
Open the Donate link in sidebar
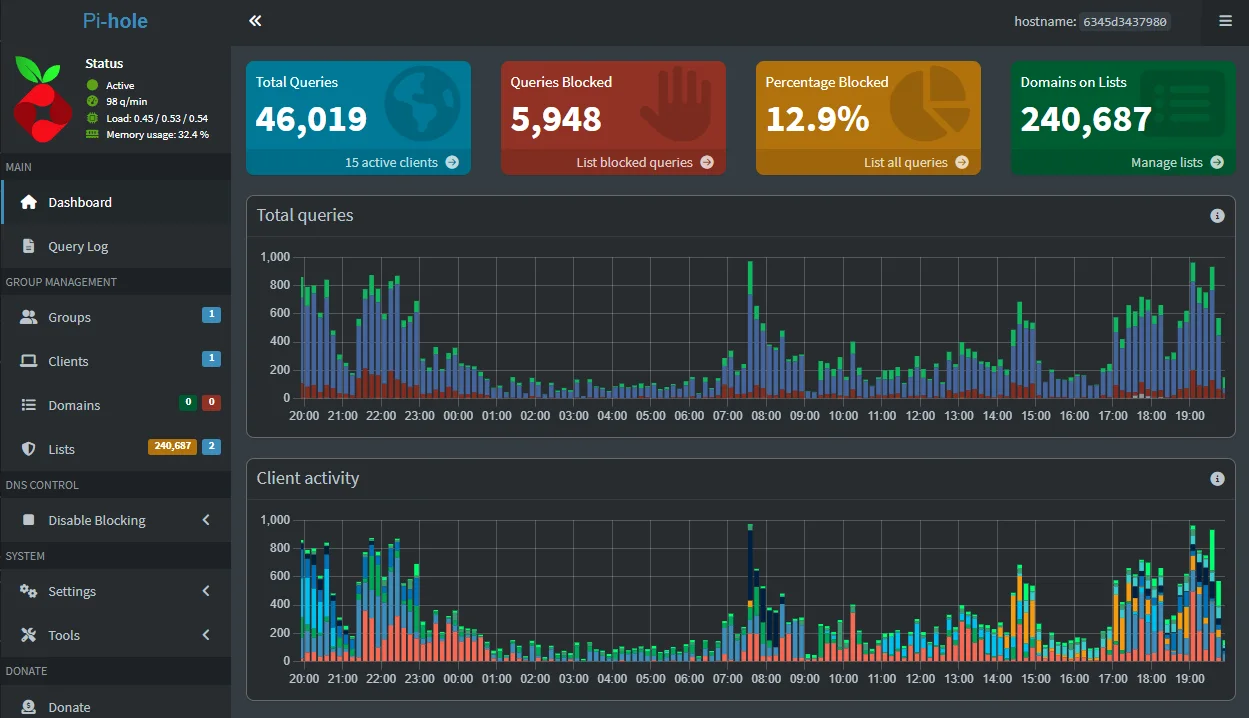116,707
